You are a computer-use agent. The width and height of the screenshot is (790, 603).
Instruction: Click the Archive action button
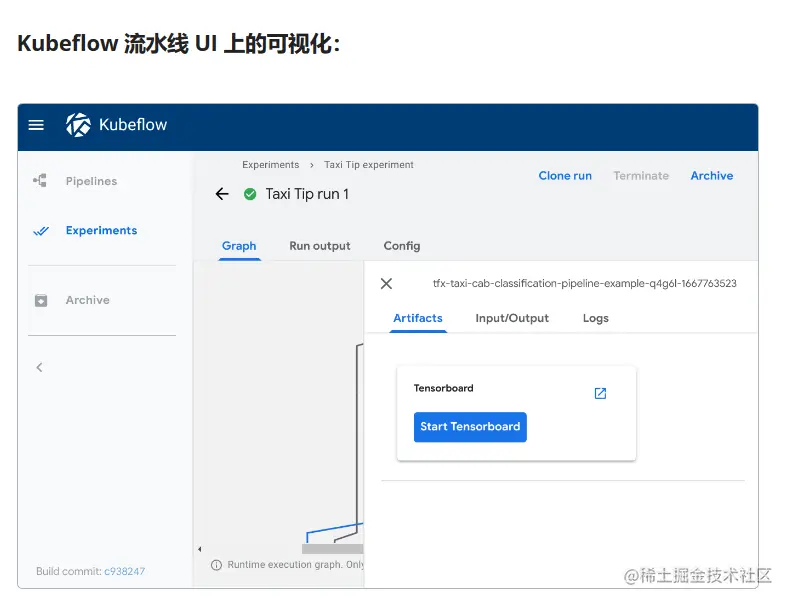point(711,176)
